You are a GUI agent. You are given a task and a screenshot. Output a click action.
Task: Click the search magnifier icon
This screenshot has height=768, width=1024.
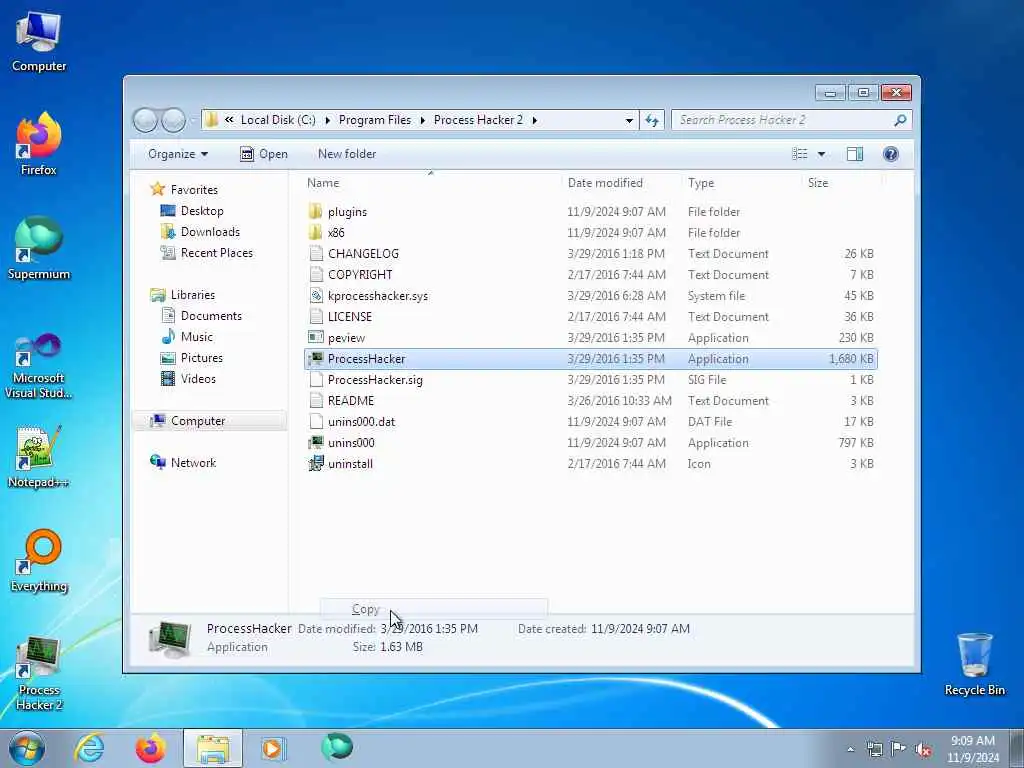[900, 120]
